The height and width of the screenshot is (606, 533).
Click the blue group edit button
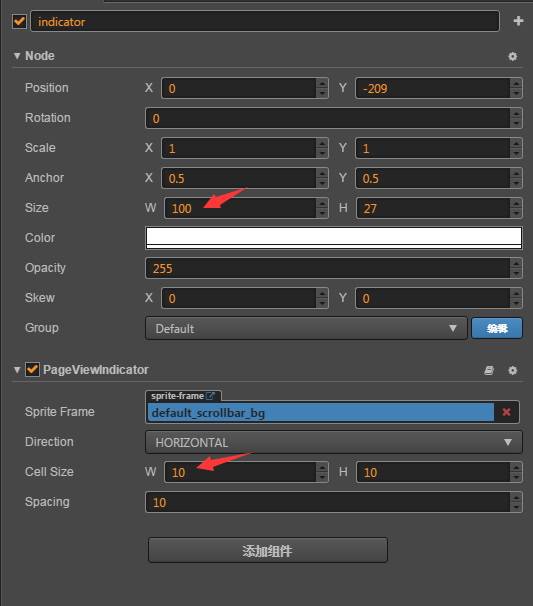[x=497, y=329]
